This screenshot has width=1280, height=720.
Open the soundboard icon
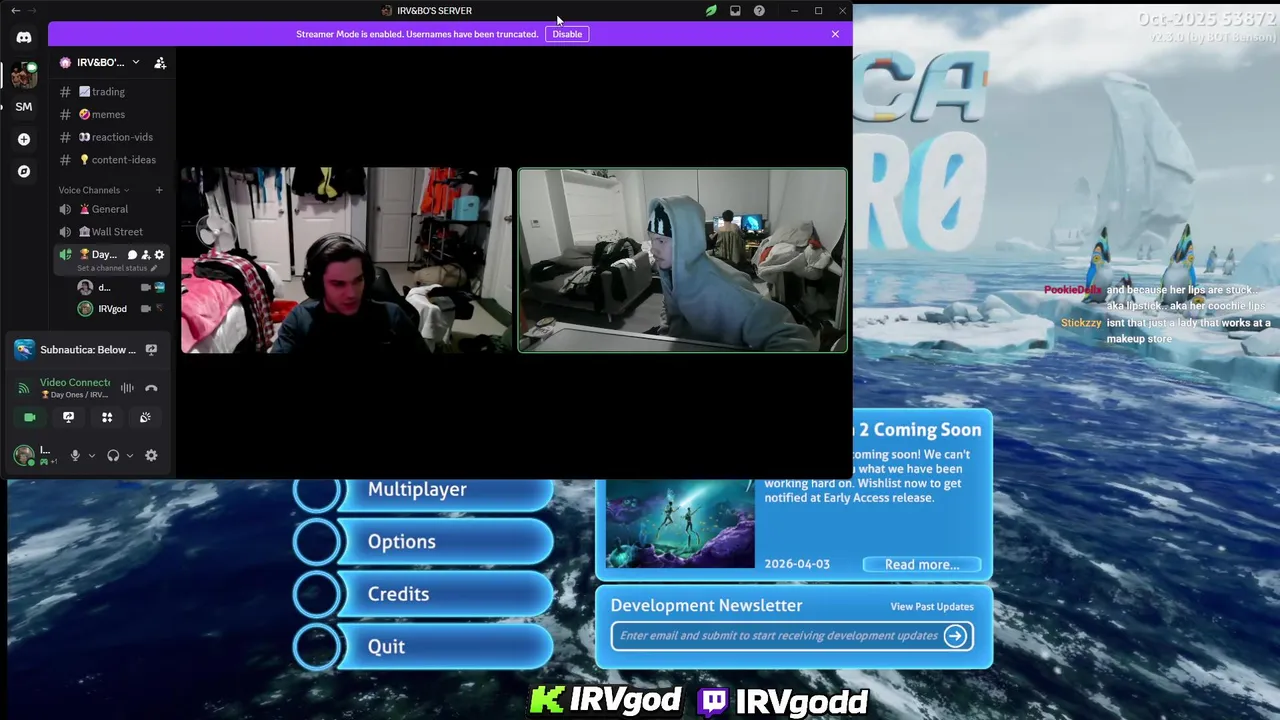coord(146,417)
